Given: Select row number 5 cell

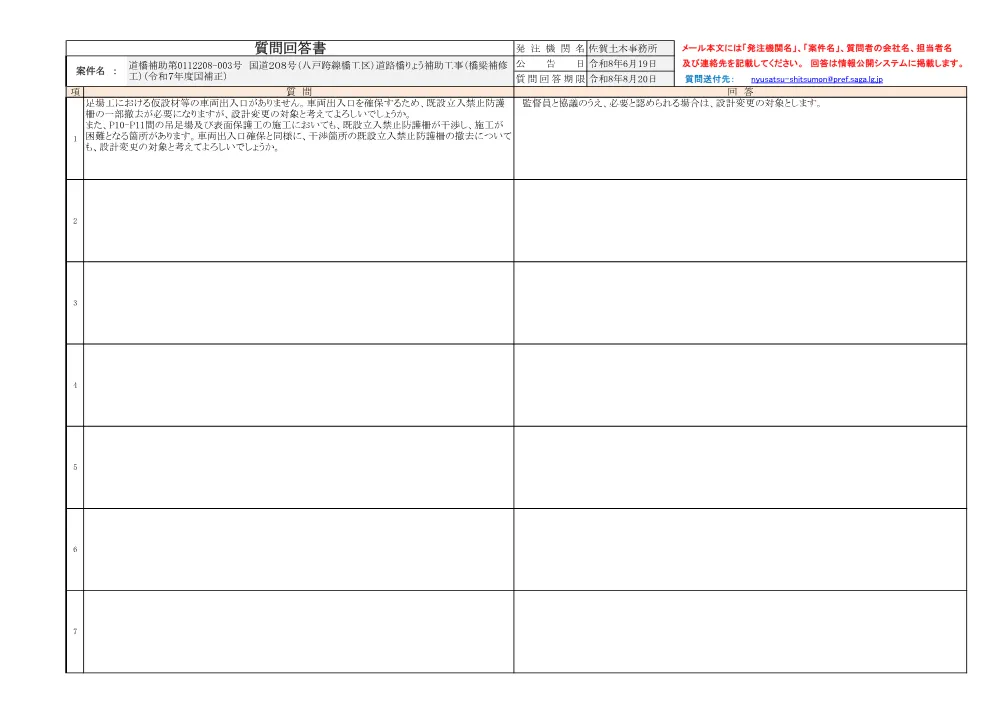Looking at the screenshot, I should click(75, 467).
